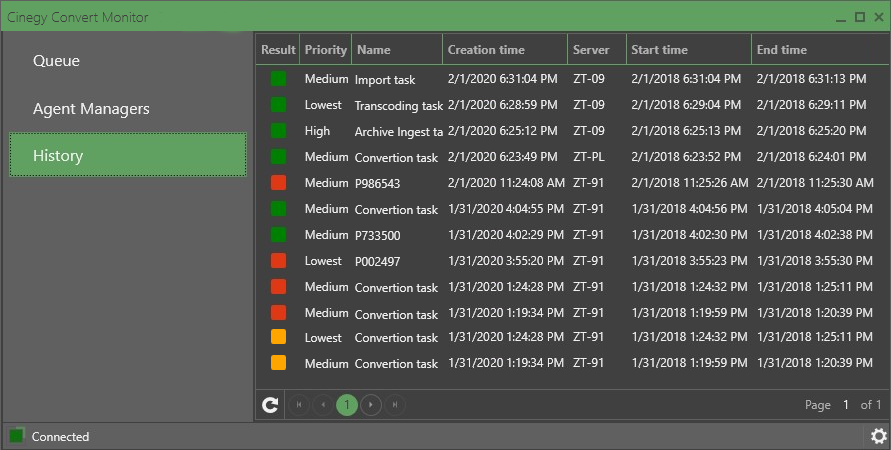Click start time '1/31/2018 4:04:56 PM'
Screen dimensions: 891x450
coord(689,209)
